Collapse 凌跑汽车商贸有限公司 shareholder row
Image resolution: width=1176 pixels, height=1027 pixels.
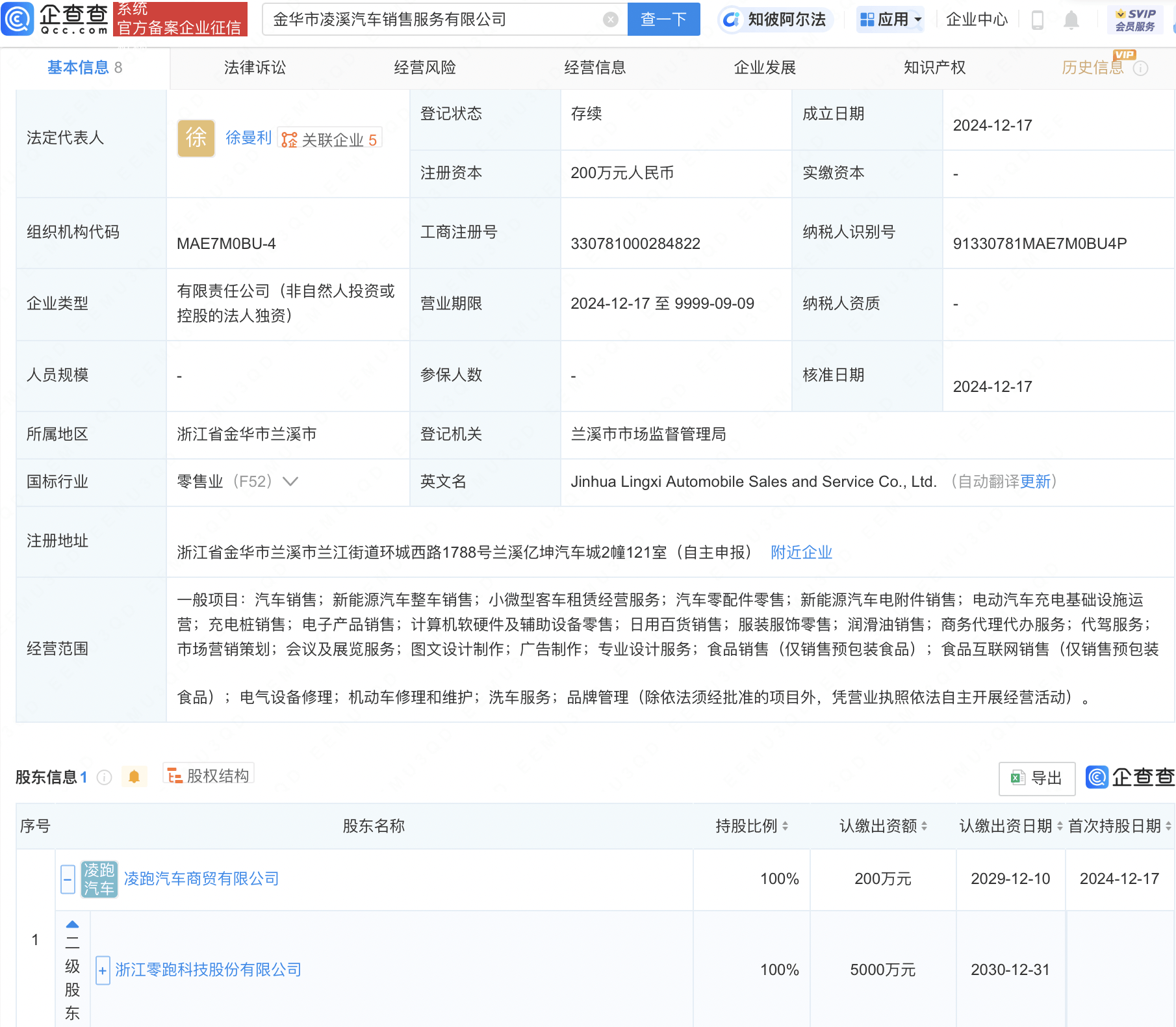point(68,879)
